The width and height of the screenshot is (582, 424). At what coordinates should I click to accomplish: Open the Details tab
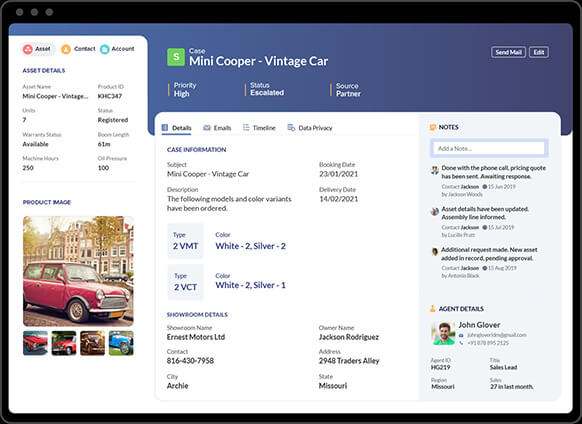coord(177,128)
